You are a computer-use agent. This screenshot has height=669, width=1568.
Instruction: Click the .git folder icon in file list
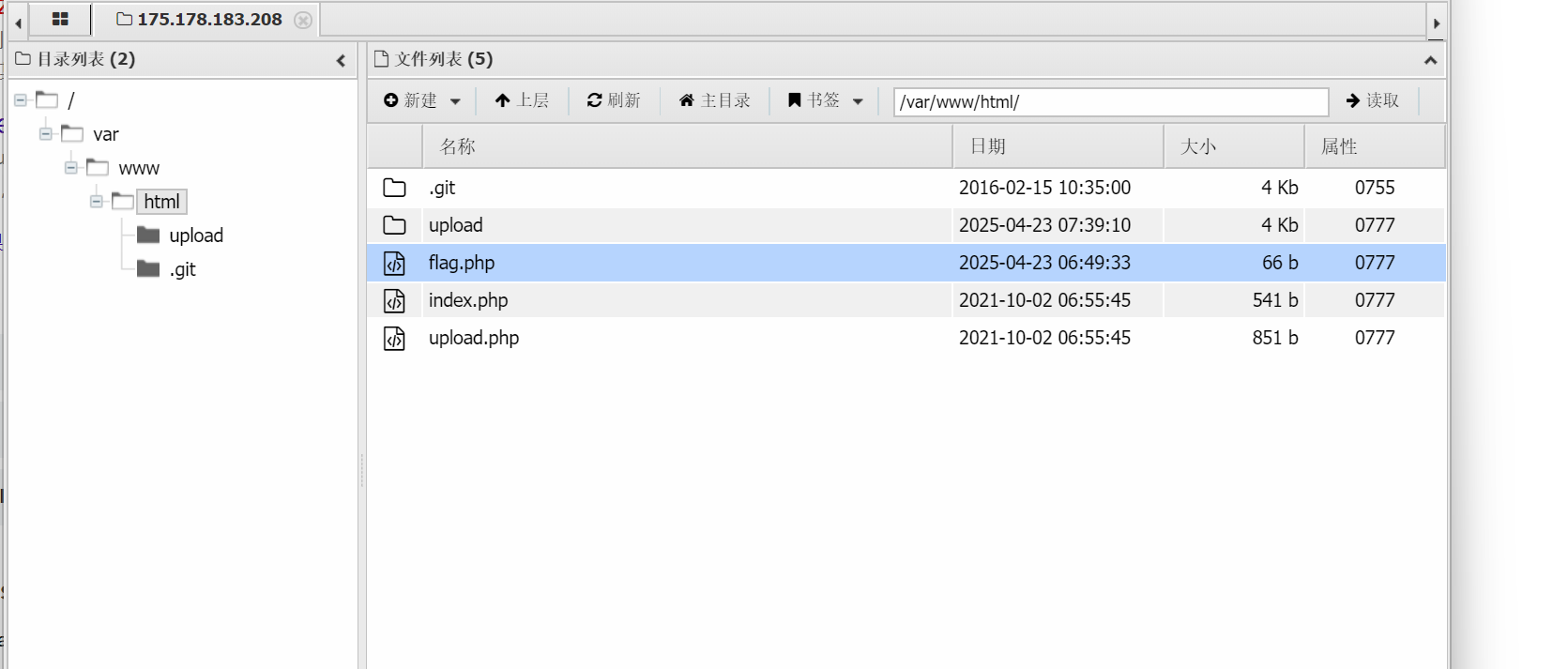[x=395, y=189]
